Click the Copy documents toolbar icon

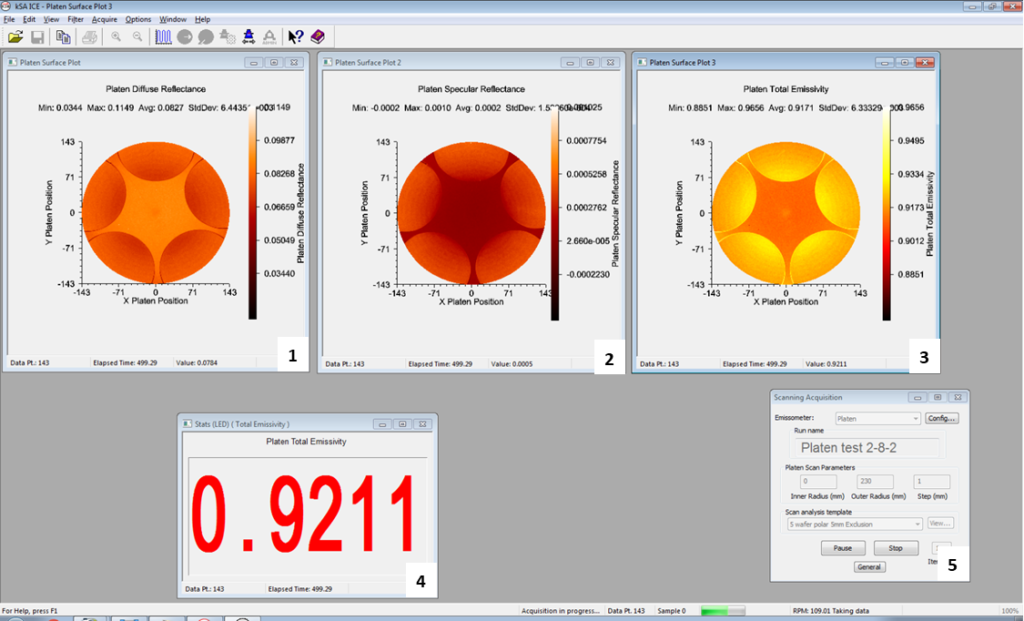tap(63, 37)
